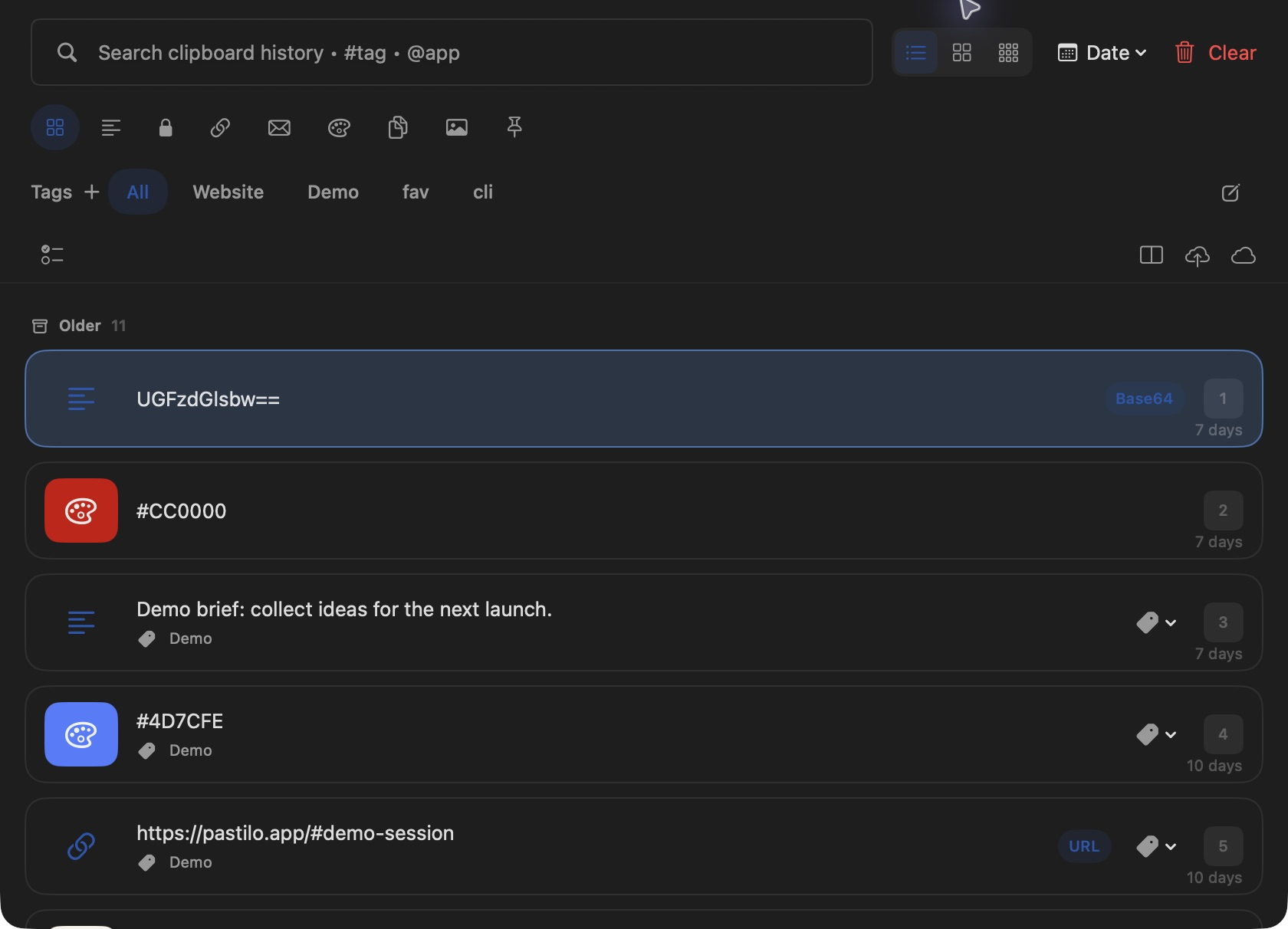
Task: Select the Demo brief text entry
Action: pyautogui.click(x=644, y=622)
